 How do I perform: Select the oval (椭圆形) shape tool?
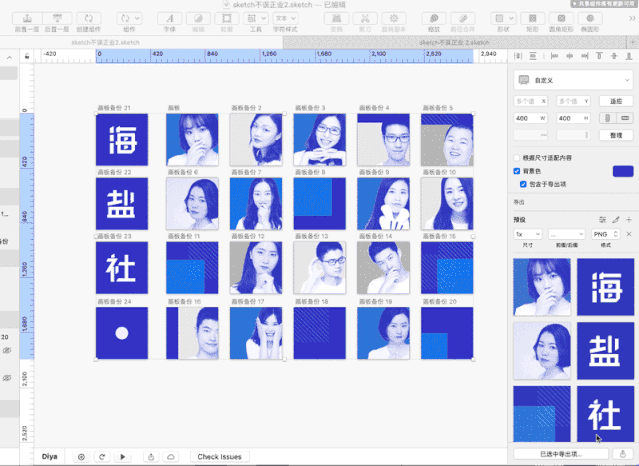[590, 18]
